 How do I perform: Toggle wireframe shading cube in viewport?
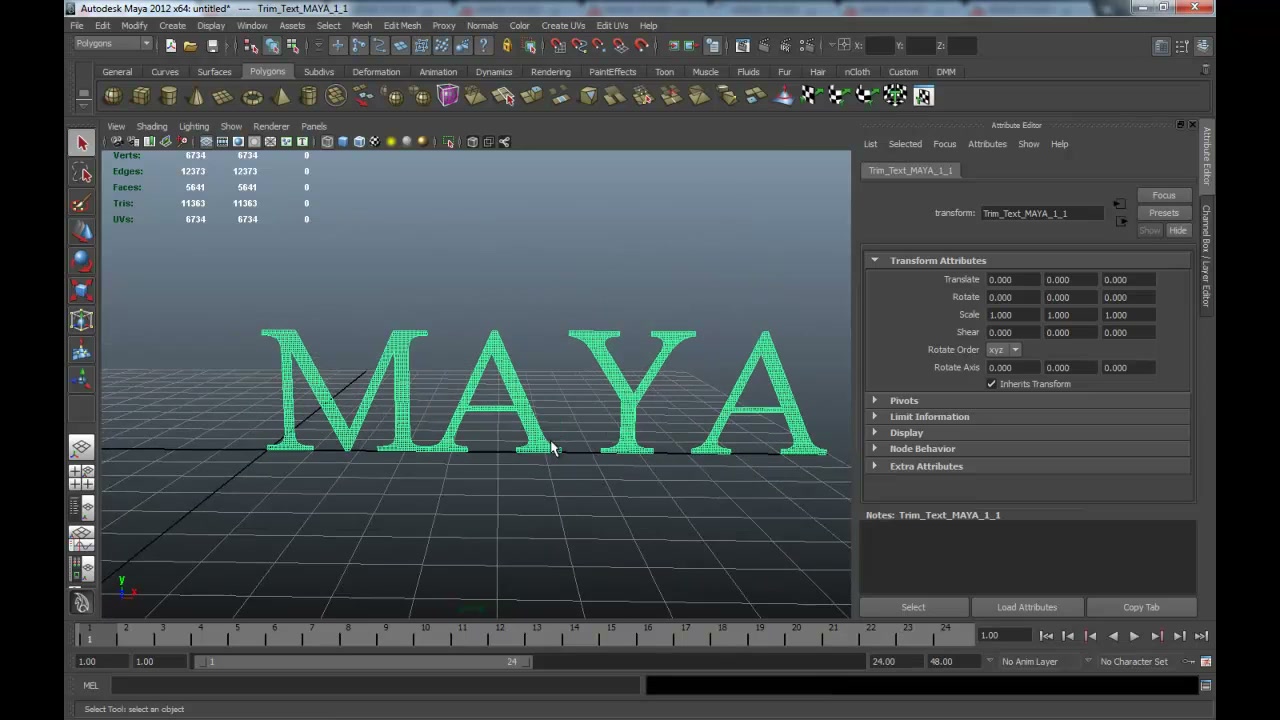coord(327,142)
